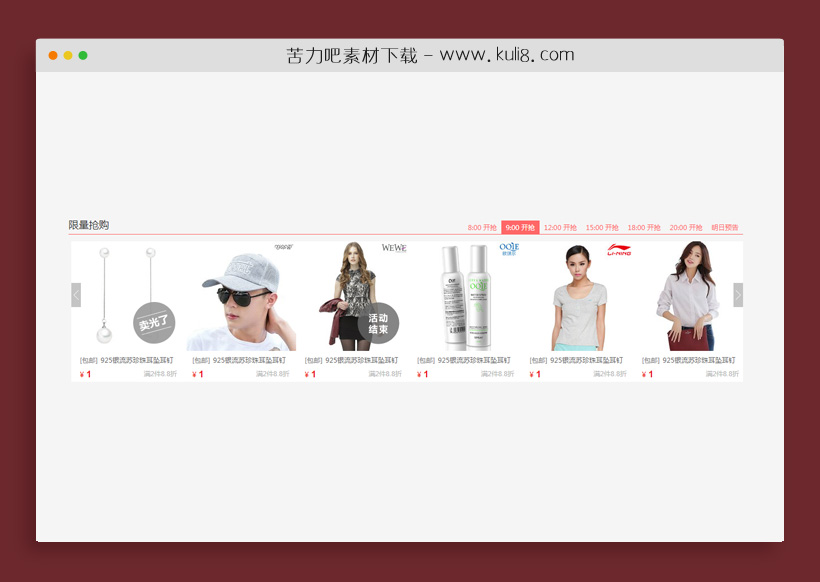Select the 15:00 开抢 session

pos(600,227)
